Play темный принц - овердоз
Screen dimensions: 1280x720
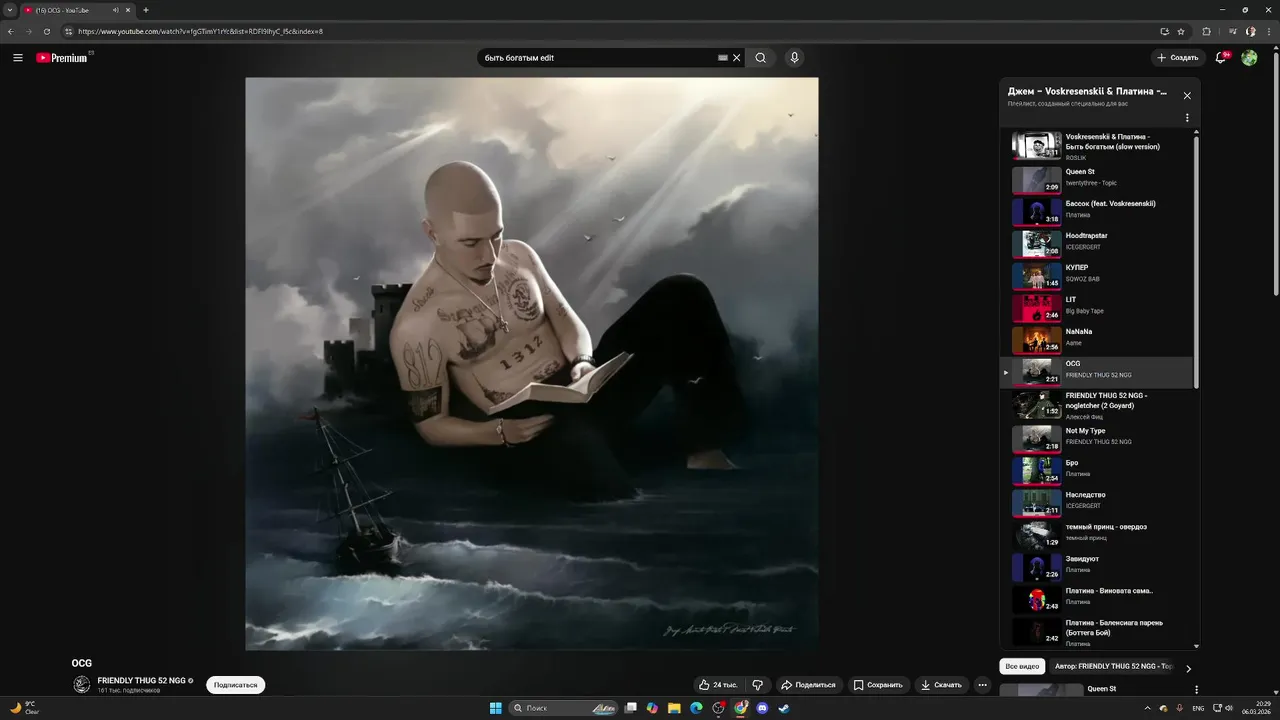tap(1097, 535)
